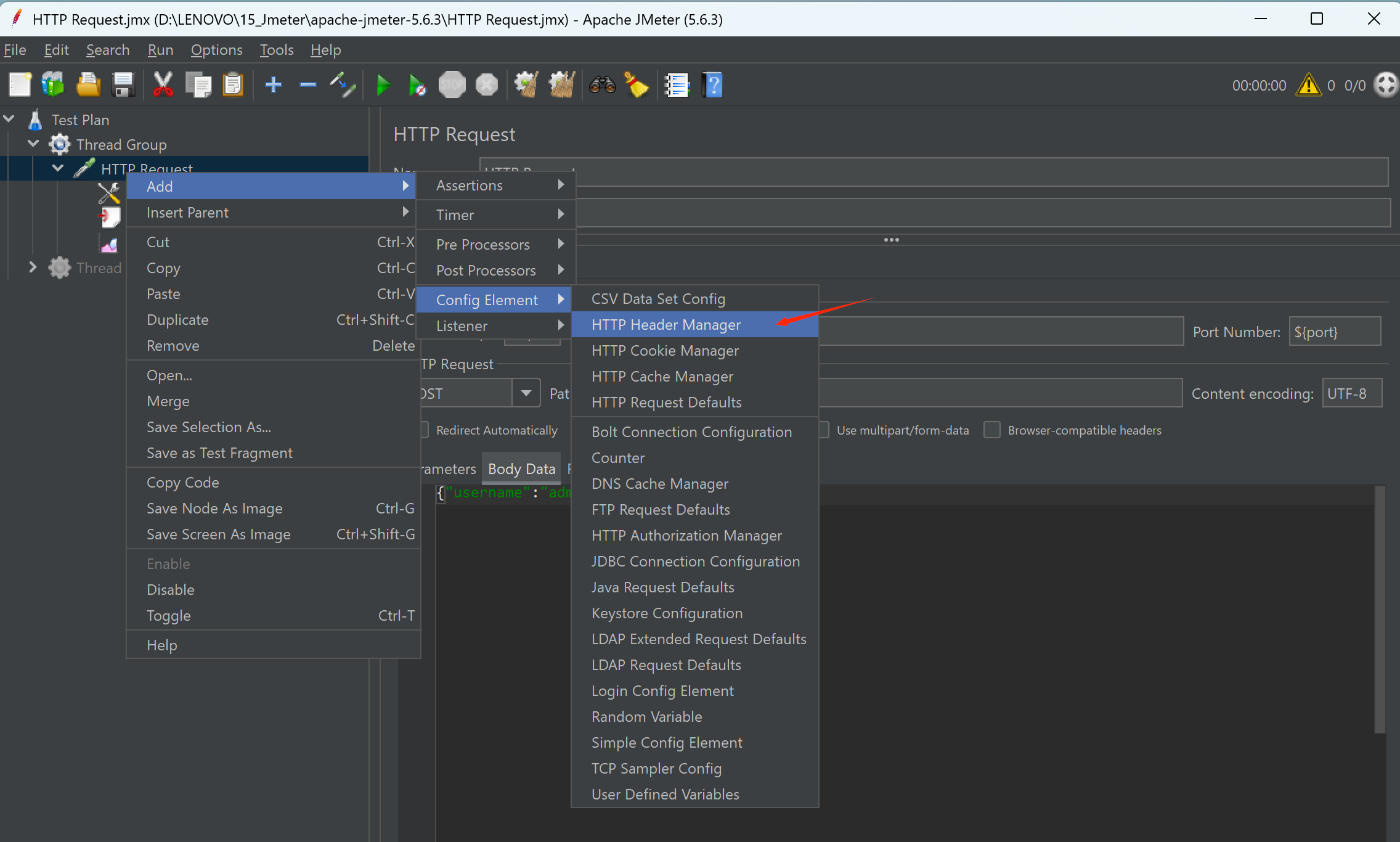This screenshot has width=1400, height=842.
Task: Click the Reset Search brush icon
Action: coord(637,85)
